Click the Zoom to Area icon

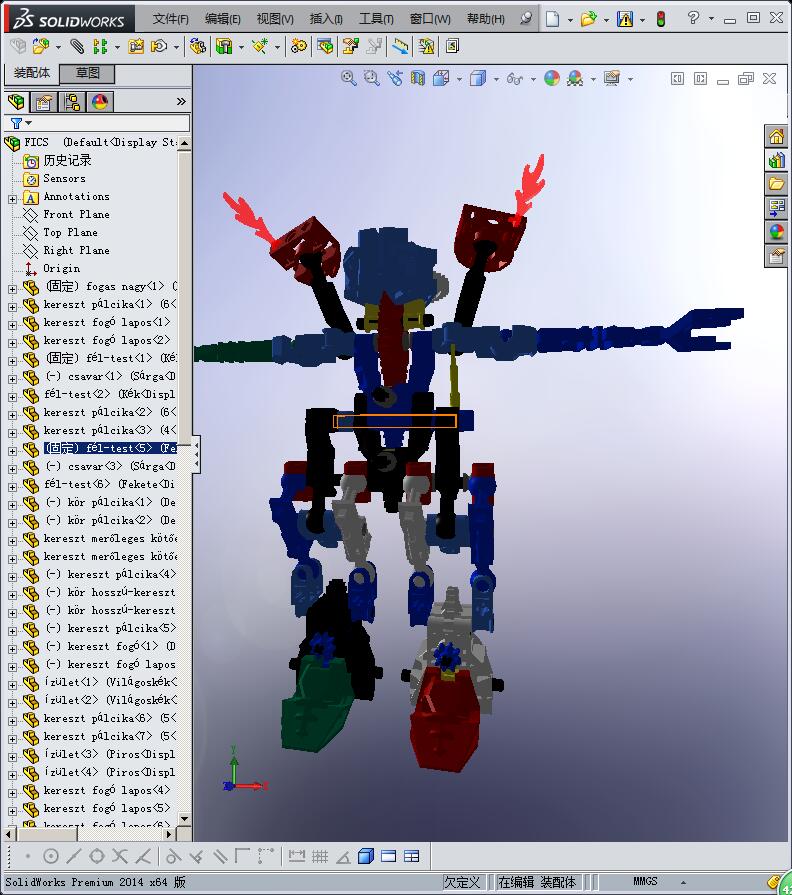371,78
